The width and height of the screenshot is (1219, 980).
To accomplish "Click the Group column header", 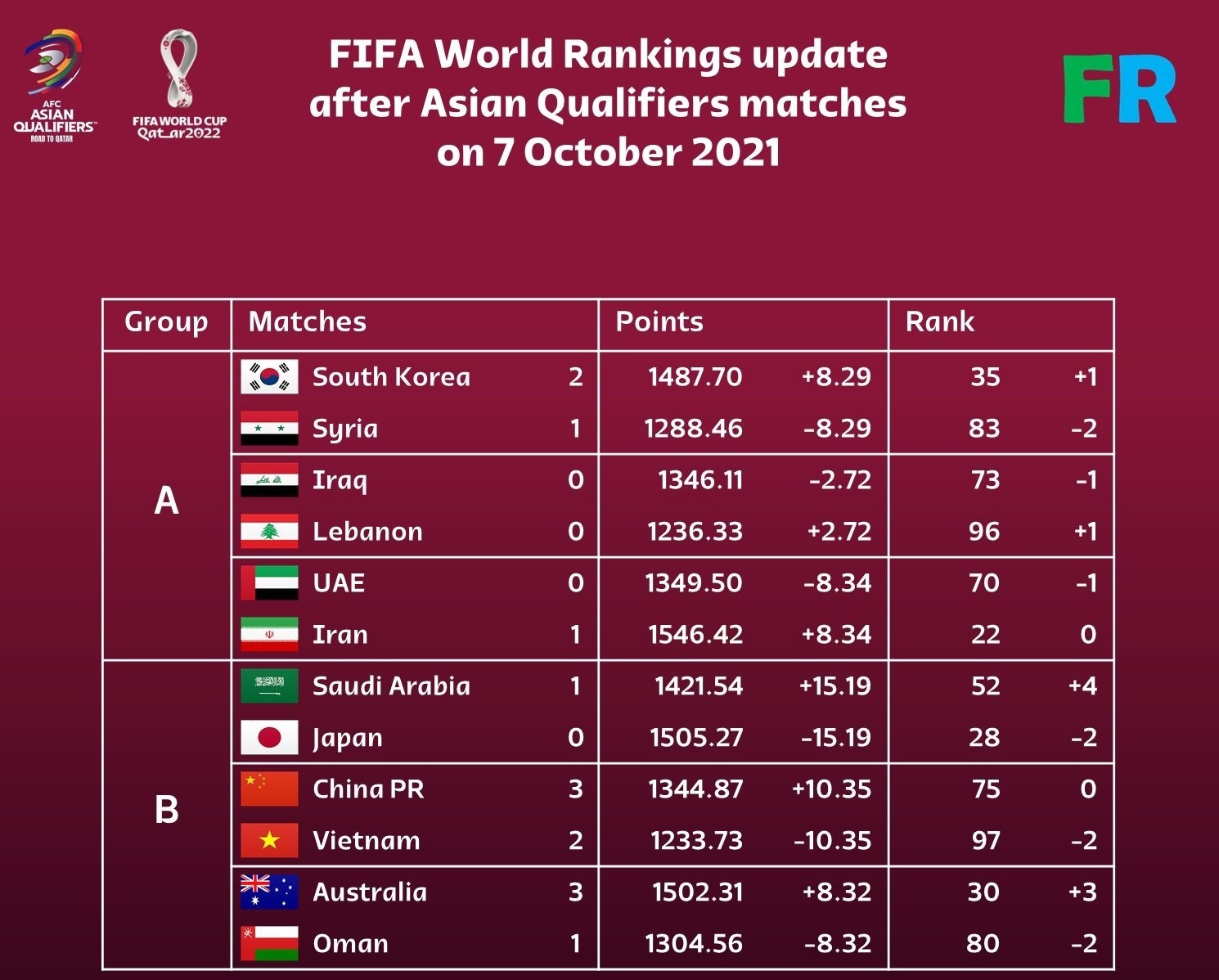I will click(x=166, y=322).
